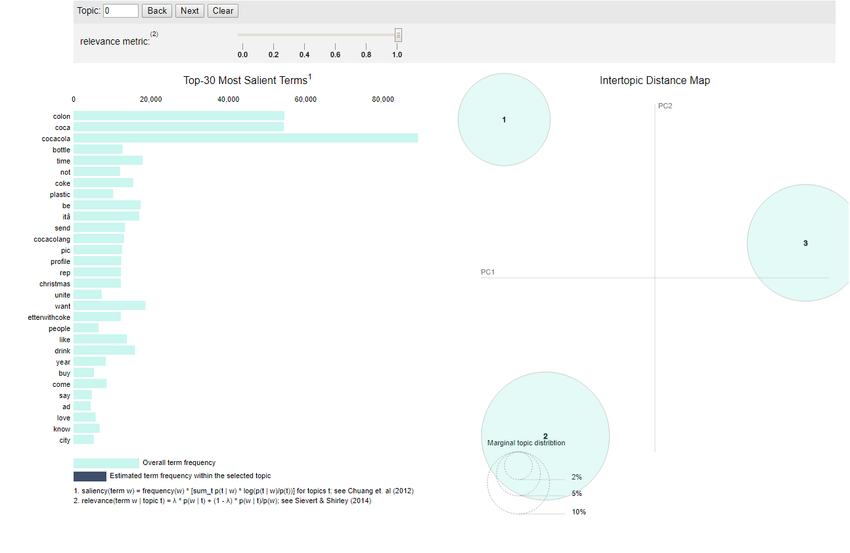Click the 'like' term label
The width and height of the screenshot is (850, 553).
65,339
